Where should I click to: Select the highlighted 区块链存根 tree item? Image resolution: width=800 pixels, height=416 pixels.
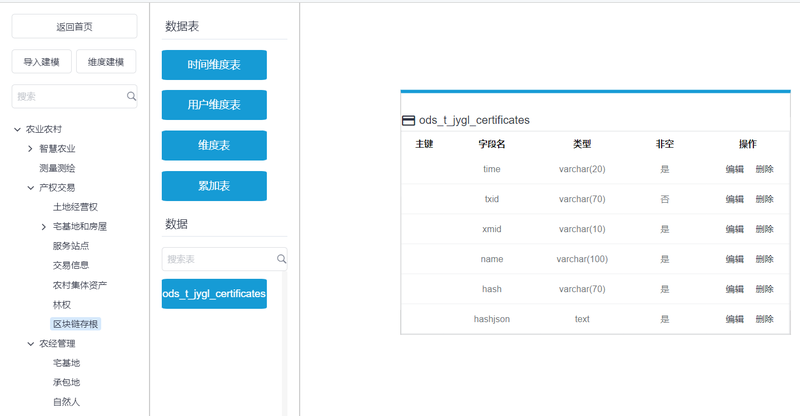[76, 324]
